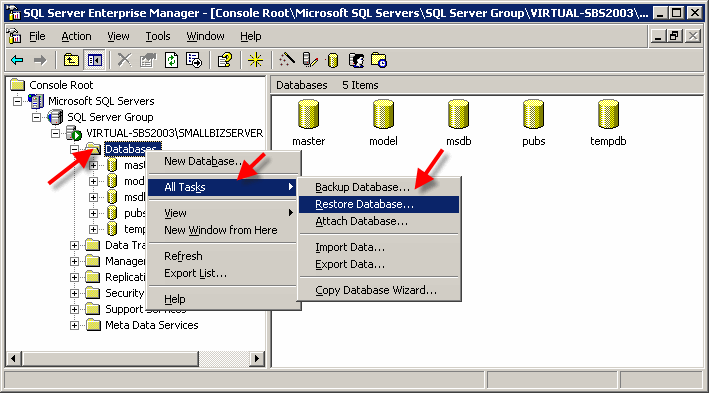Expand the Replication folder node
Screen dimensions: 709x393
pyautogui.click(x=74, y=277)
